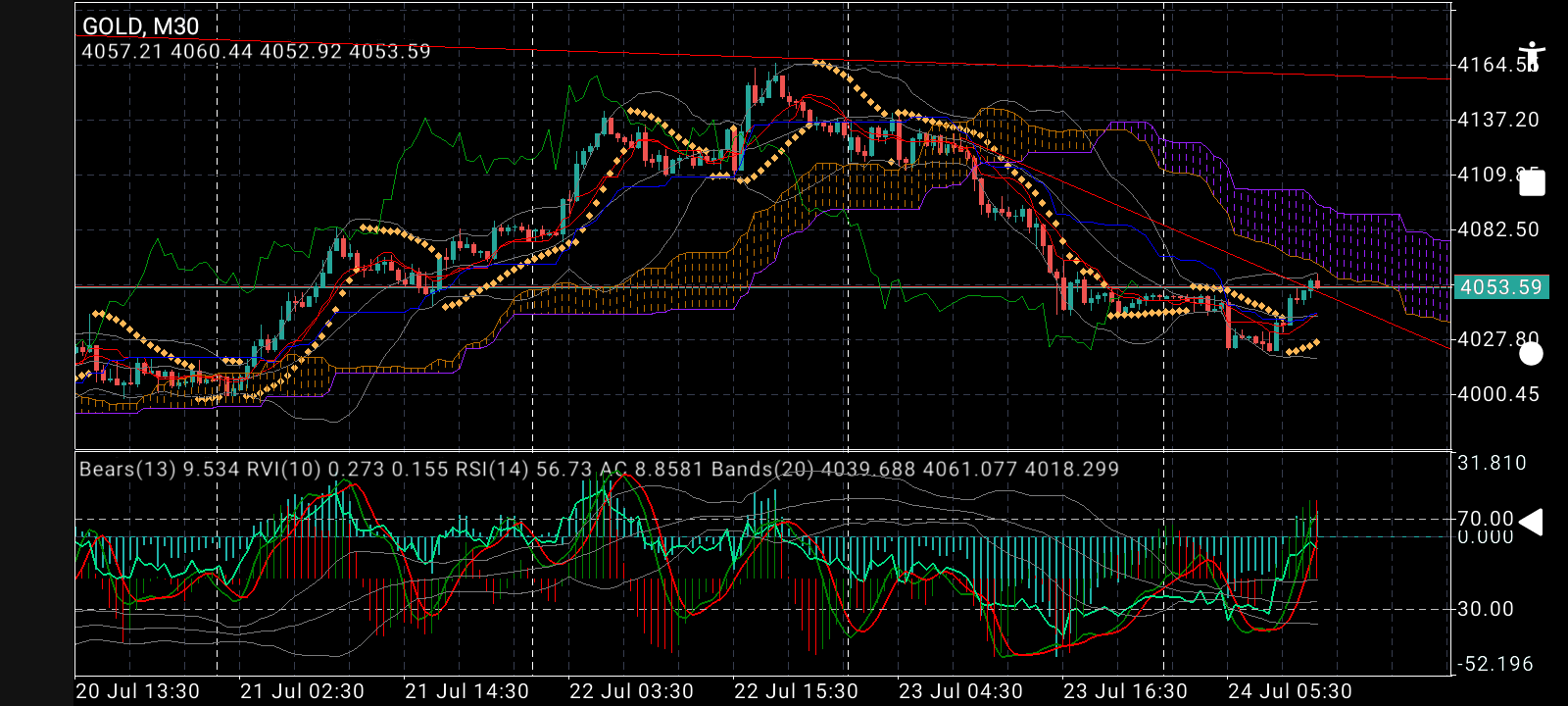Tap the RVI(10) 0.273 indicator label
This screenshot has width=1568, height=706.
(315, 469)
